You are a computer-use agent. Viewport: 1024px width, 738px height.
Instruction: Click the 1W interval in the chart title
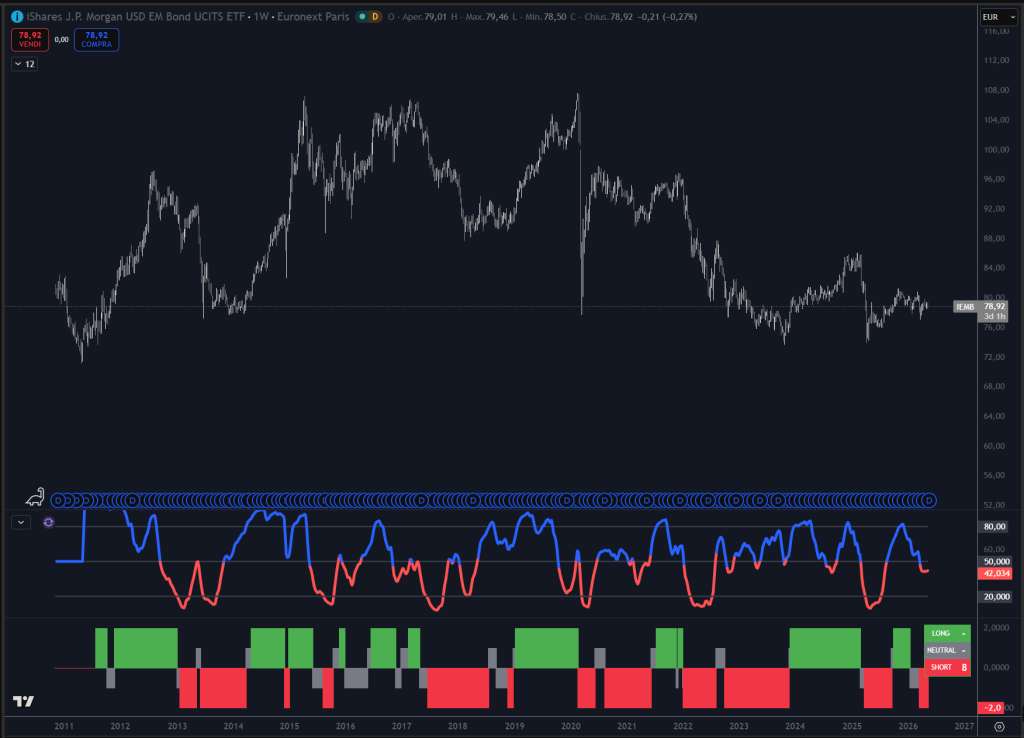point(261,17)
